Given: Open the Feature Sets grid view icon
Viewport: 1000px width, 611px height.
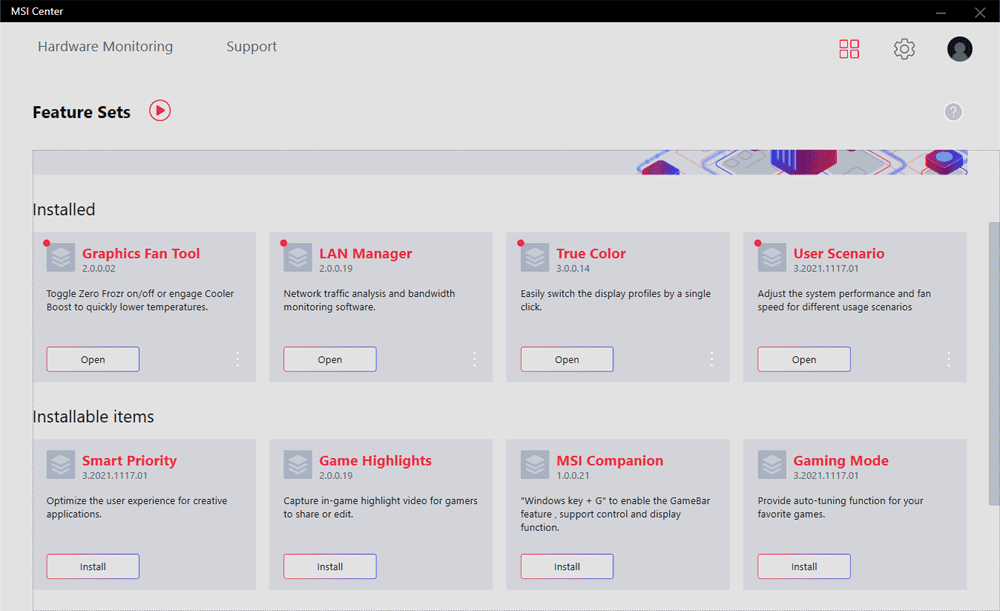Looking at the screenshot, I should (x=849, y=48).
